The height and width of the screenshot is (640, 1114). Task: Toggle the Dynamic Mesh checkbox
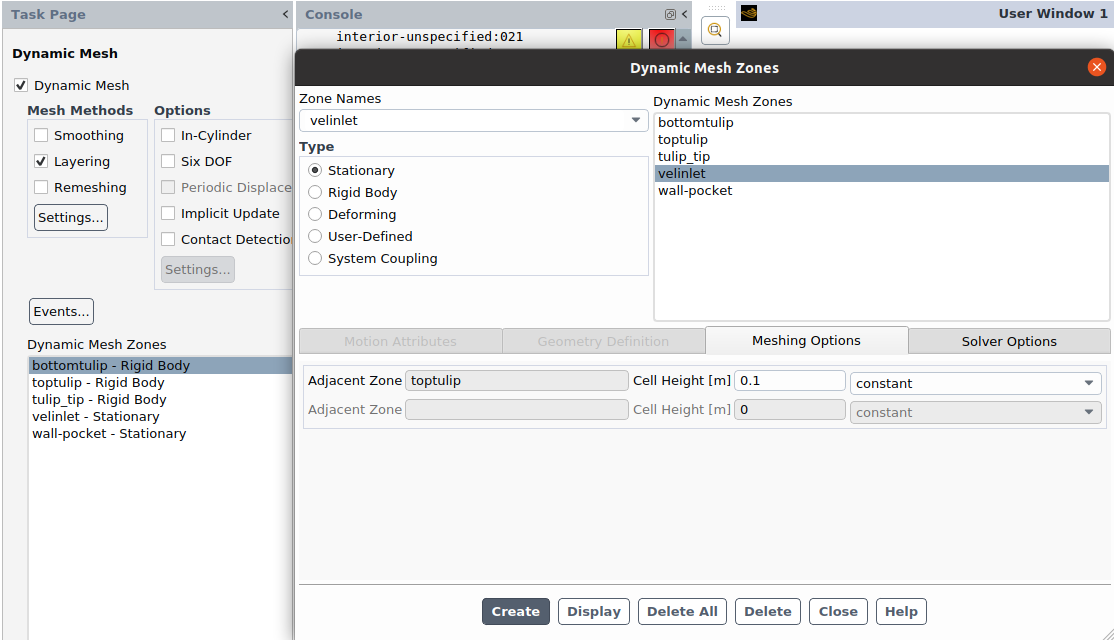pos(21,85)
